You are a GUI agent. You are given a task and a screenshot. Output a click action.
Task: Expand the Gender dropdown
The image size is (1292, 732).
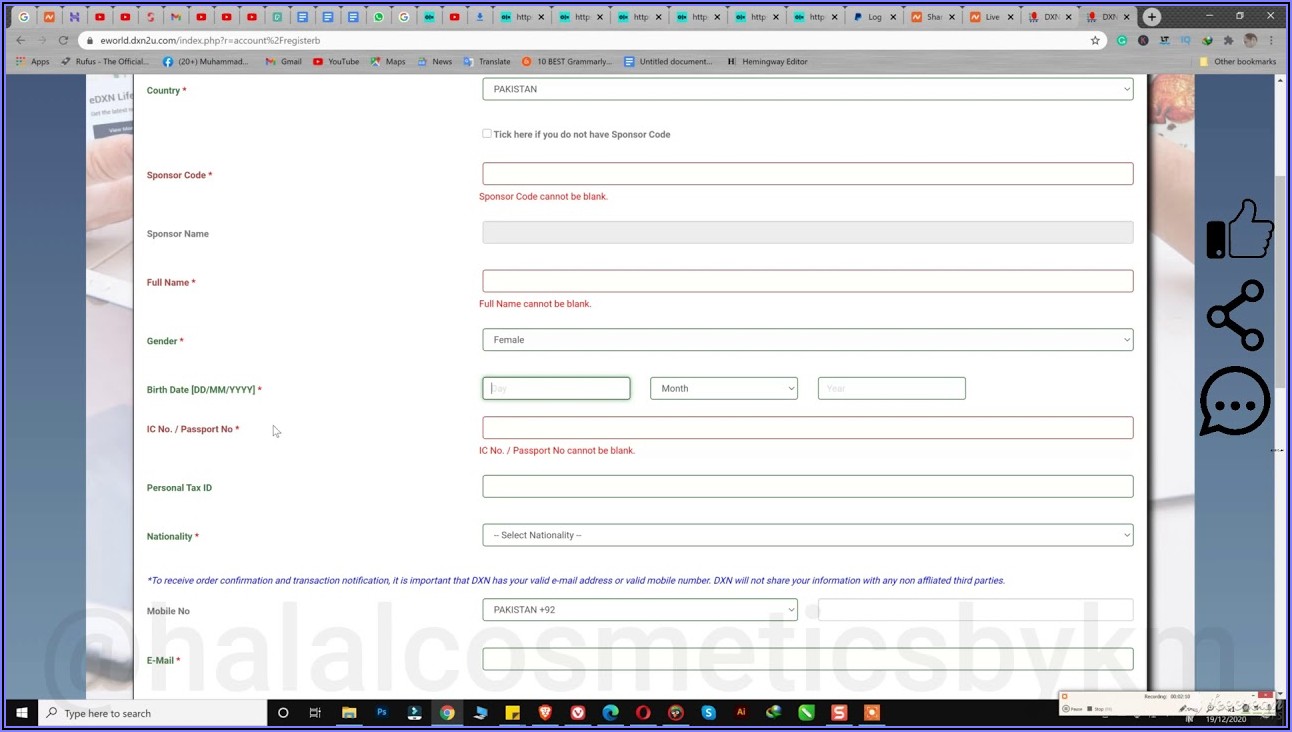coord(807,340)
